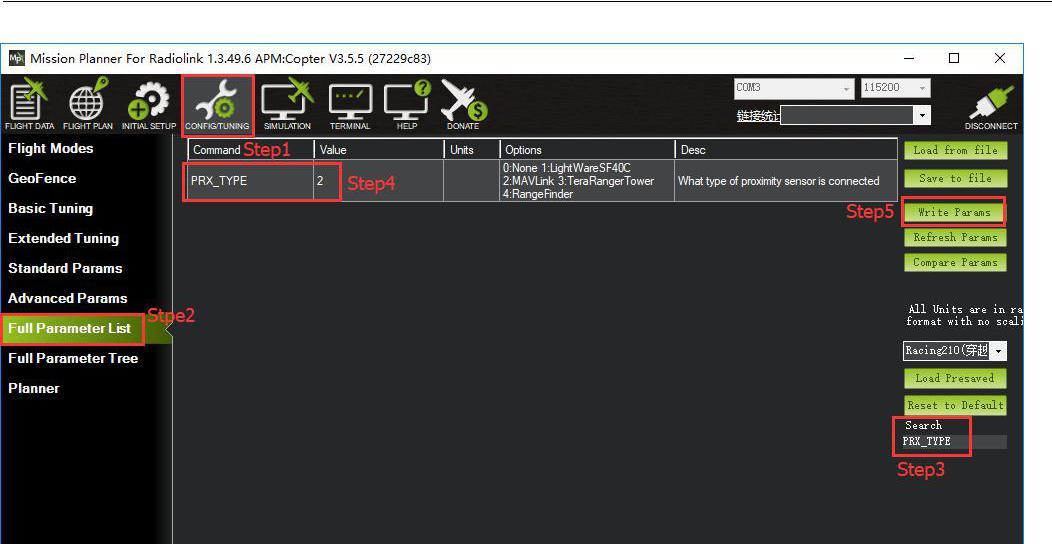Open the Racing210 preset dropdown
The height and width of the screenshot is (544, 1052).
pos(955,351)
